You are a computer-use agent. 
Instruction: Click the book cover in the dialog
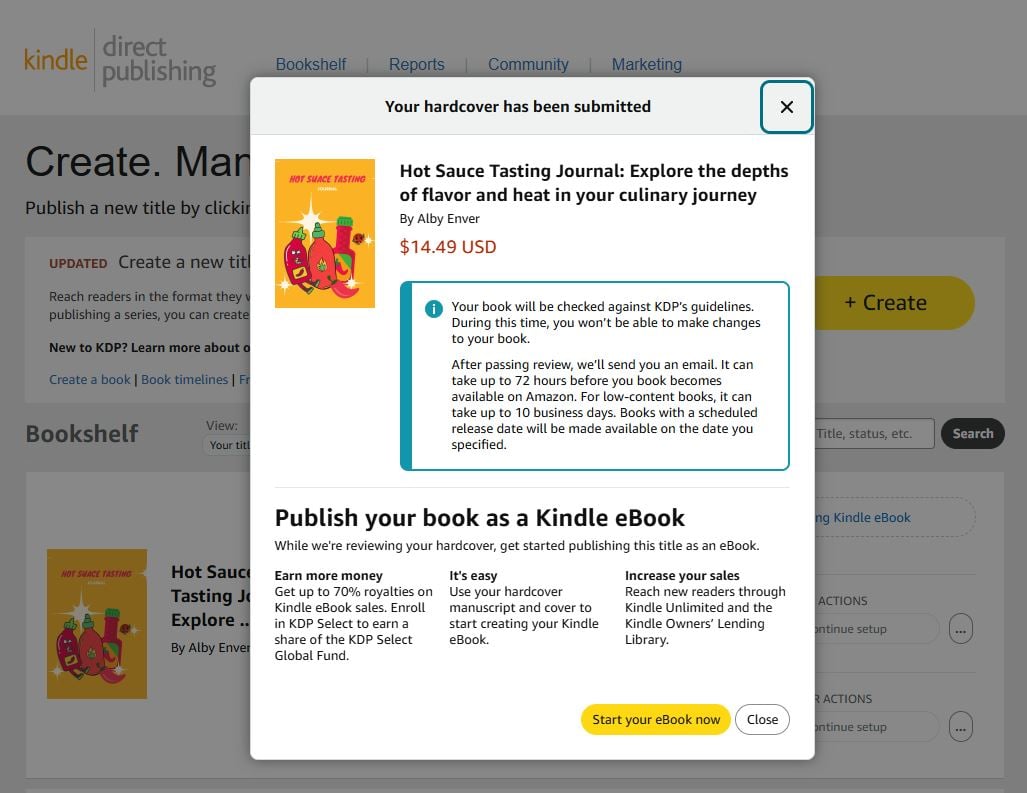[325, 233]
